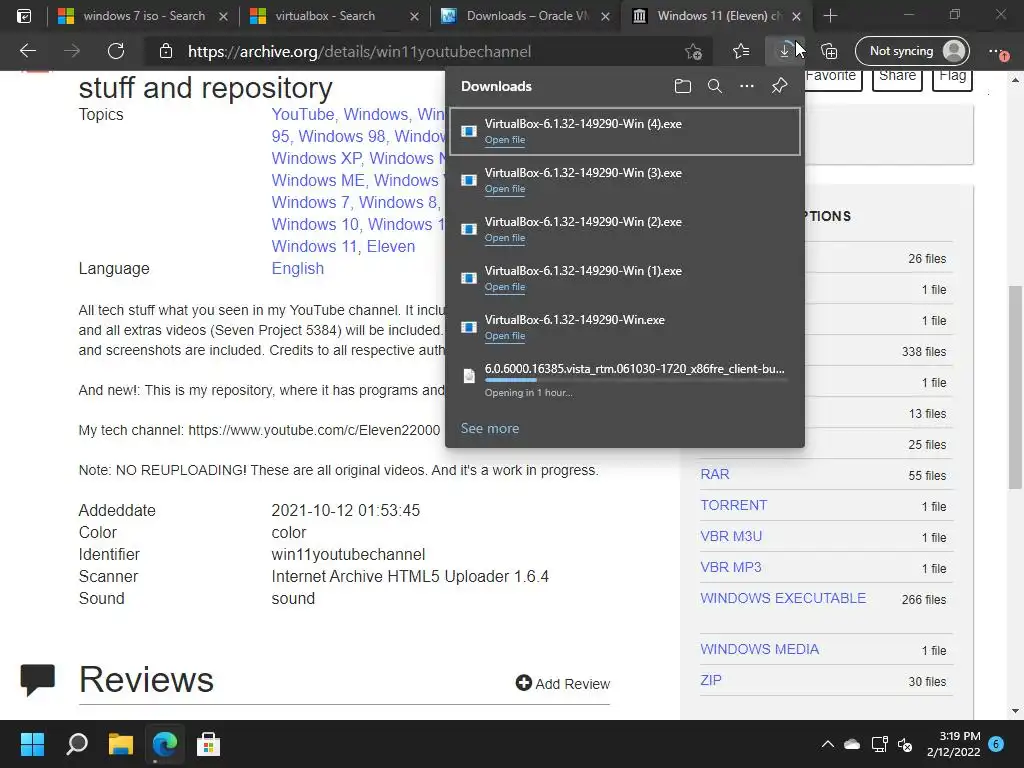Click the Add Review plus icon
The height and width of the screenshot is (768, 1024).
tap(524, 682)
